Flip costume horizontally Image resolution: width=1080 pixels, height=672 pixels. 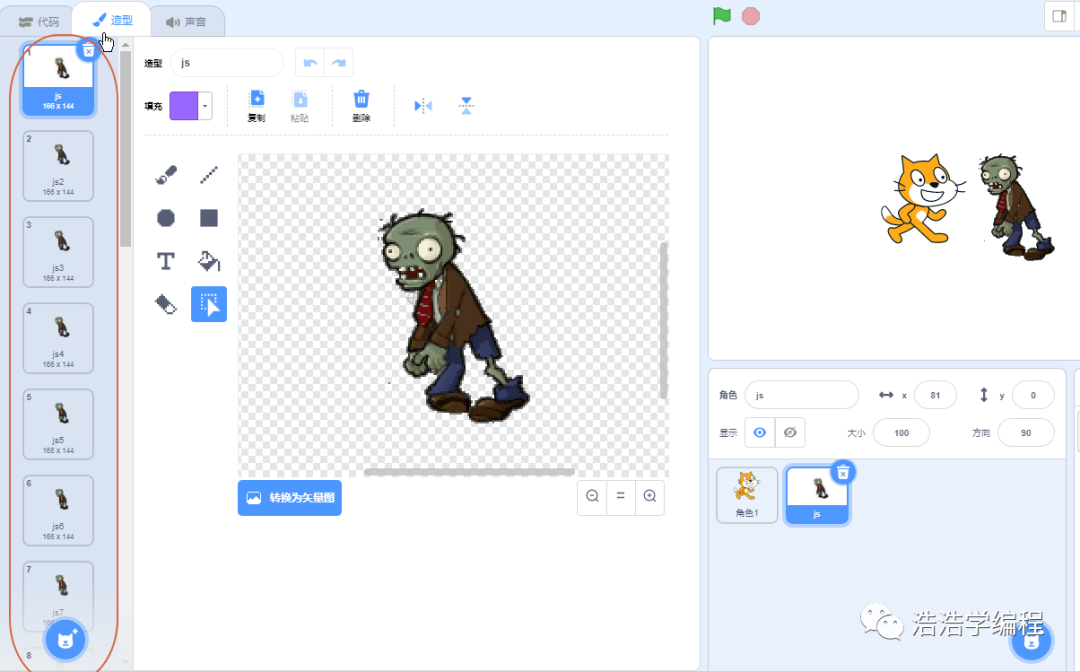pyautogui.click(x=423, y=105)
